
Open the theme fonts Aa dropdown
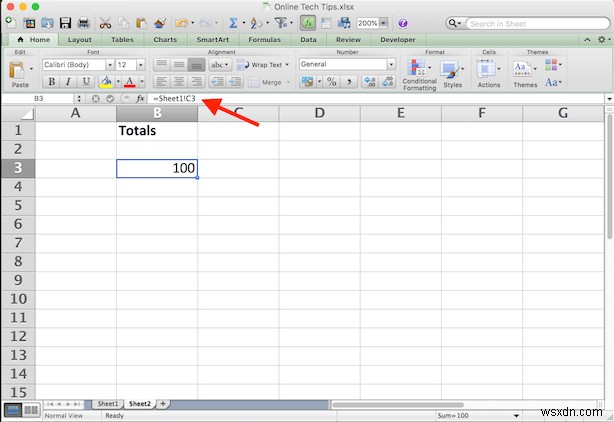click(x=553, y=82)
